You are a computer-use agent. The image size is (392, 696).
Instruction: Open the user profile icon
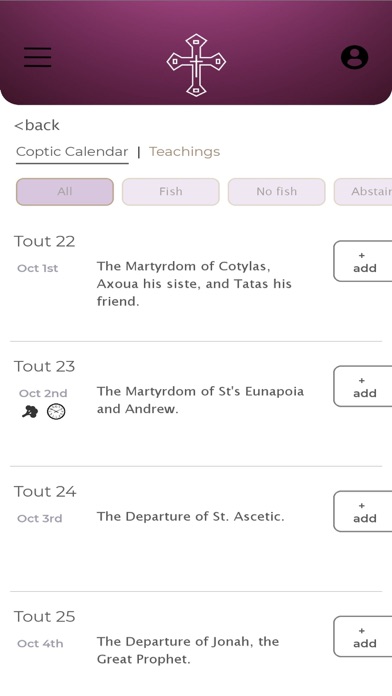coord(354,57)
